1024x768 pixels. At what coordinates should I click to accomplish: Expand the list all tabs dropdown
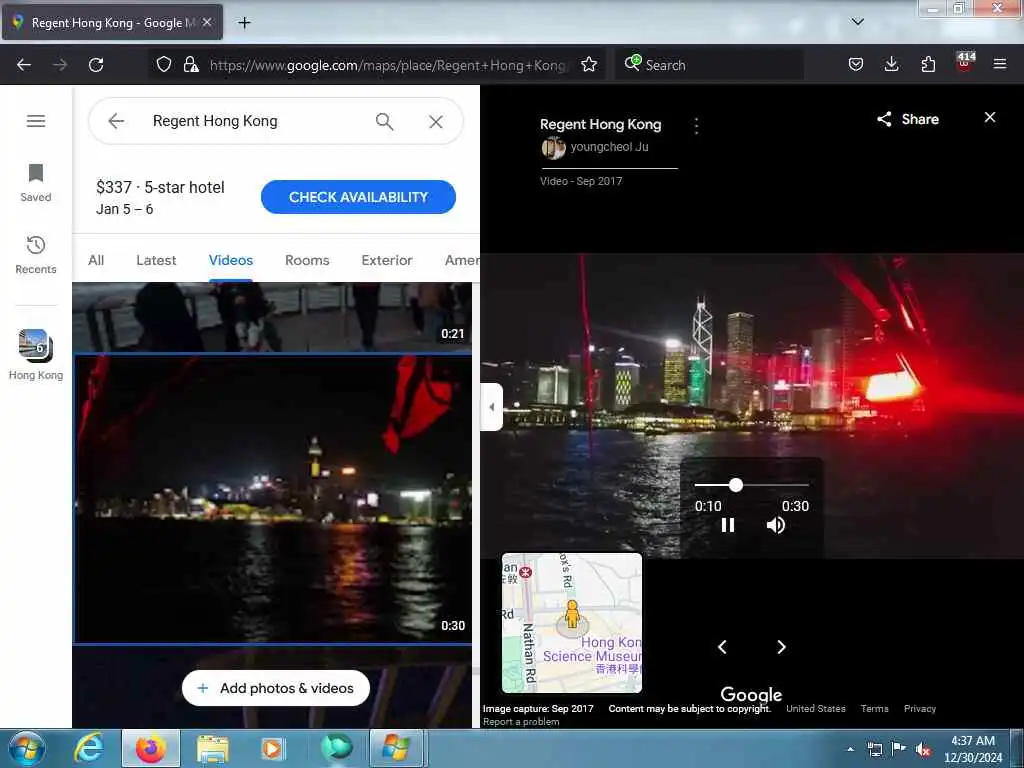pos(857,22)
